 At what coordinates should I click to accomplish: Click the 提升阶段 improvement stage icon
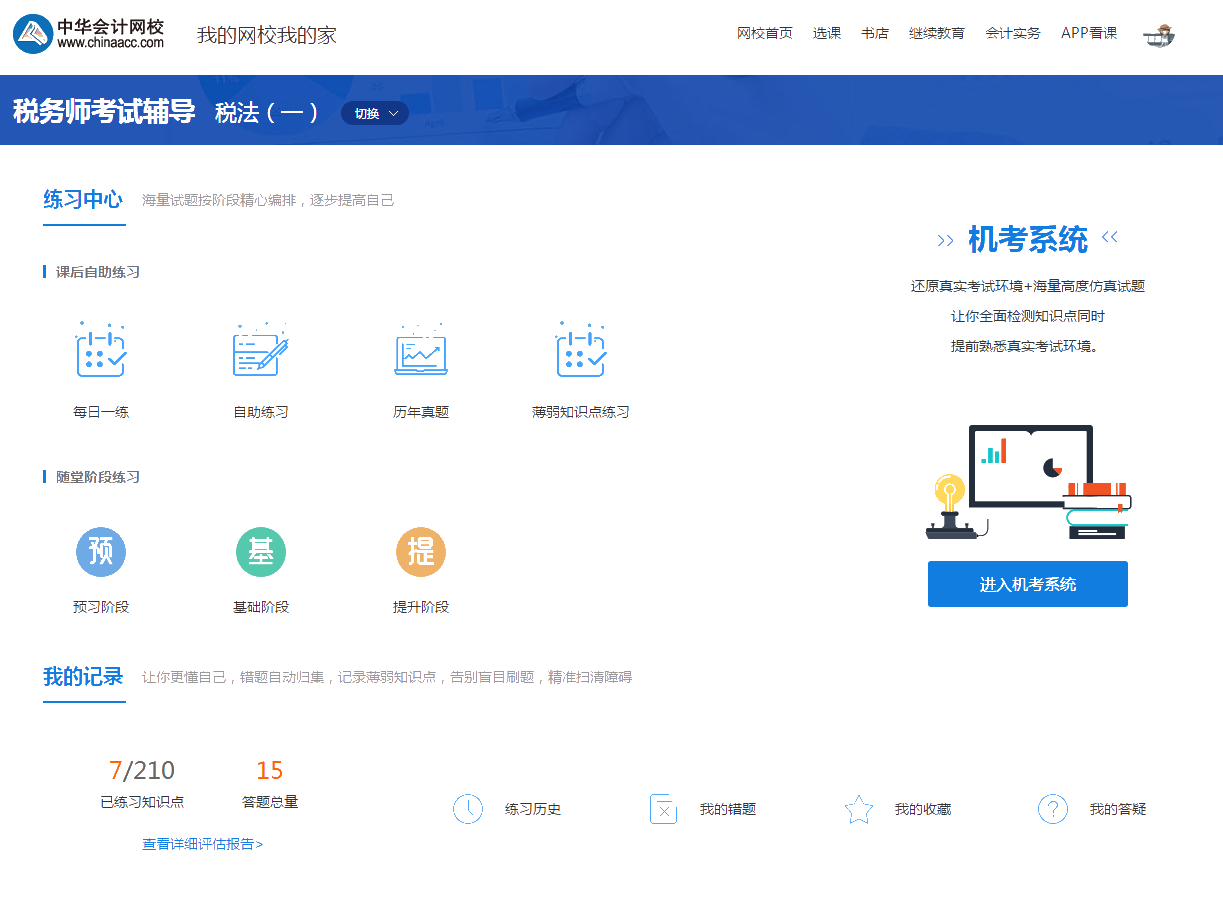[421, 551]
